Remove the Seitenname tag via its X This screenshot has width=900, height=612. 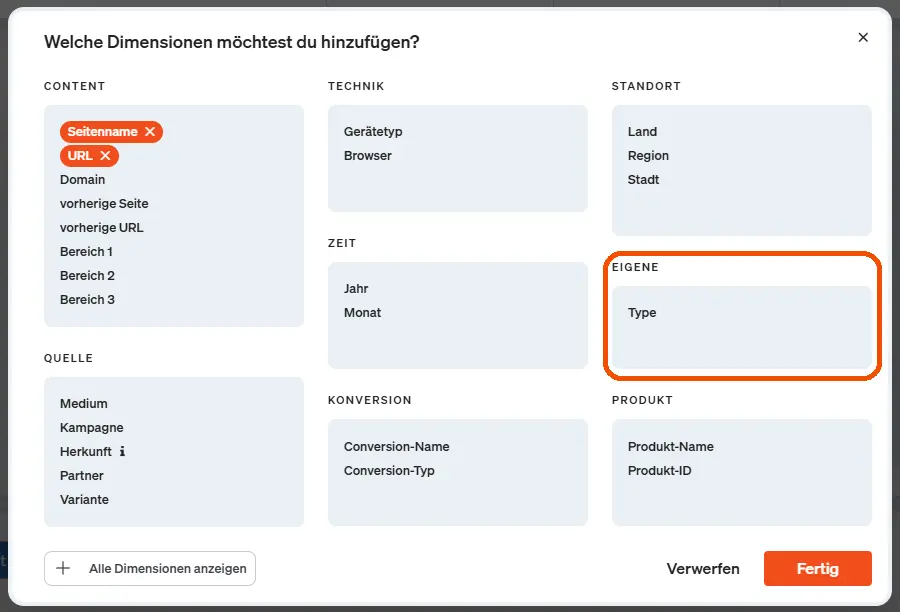(x=150, y=132)
